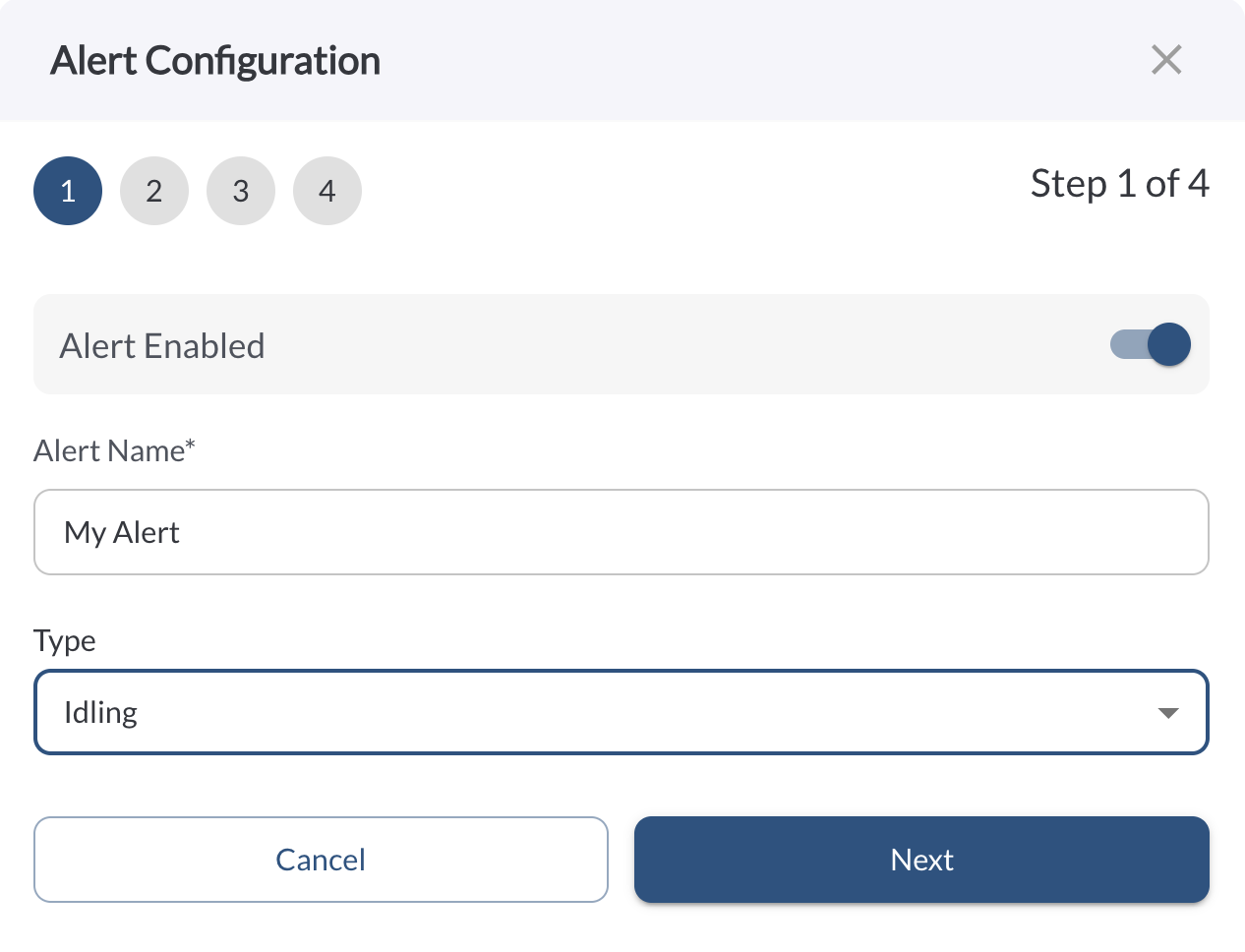The width and height of the screenshot is (1245, 952).
Task: Click the Alert Configuration title
Action: pyautogui.click(x=215, y=61)
